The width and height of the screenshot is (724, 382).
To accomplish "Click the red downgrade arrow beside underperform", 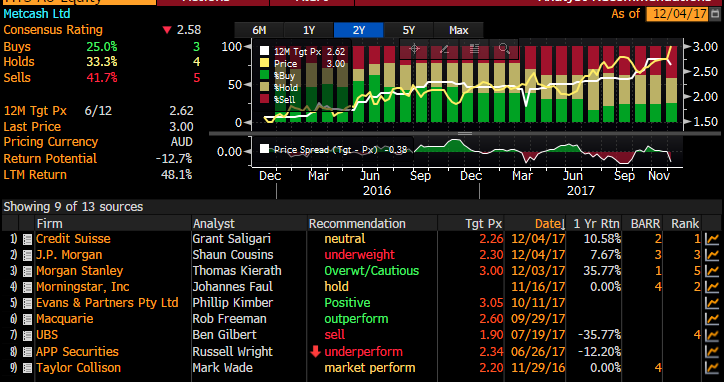I will [315, 352].
